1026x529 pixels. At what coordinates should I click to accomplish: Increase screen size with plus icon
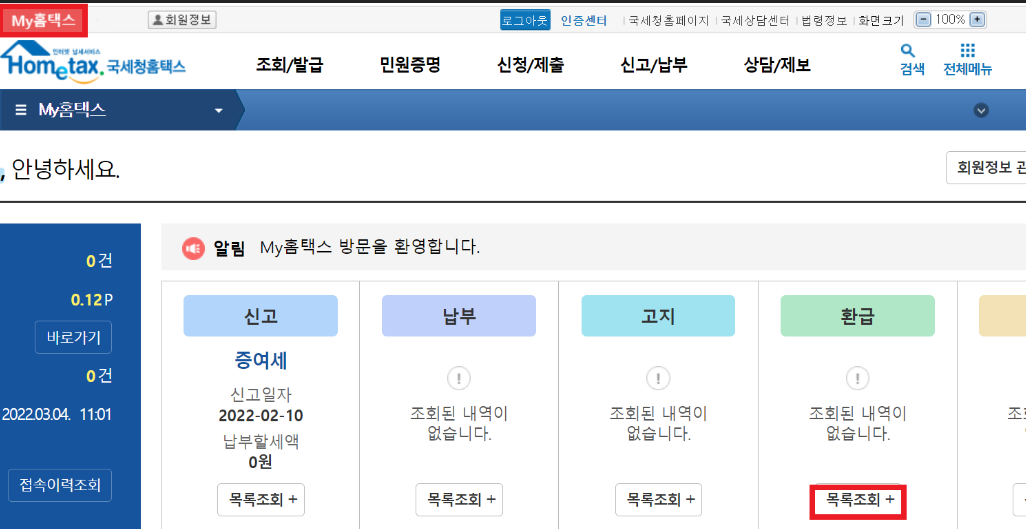977,20
